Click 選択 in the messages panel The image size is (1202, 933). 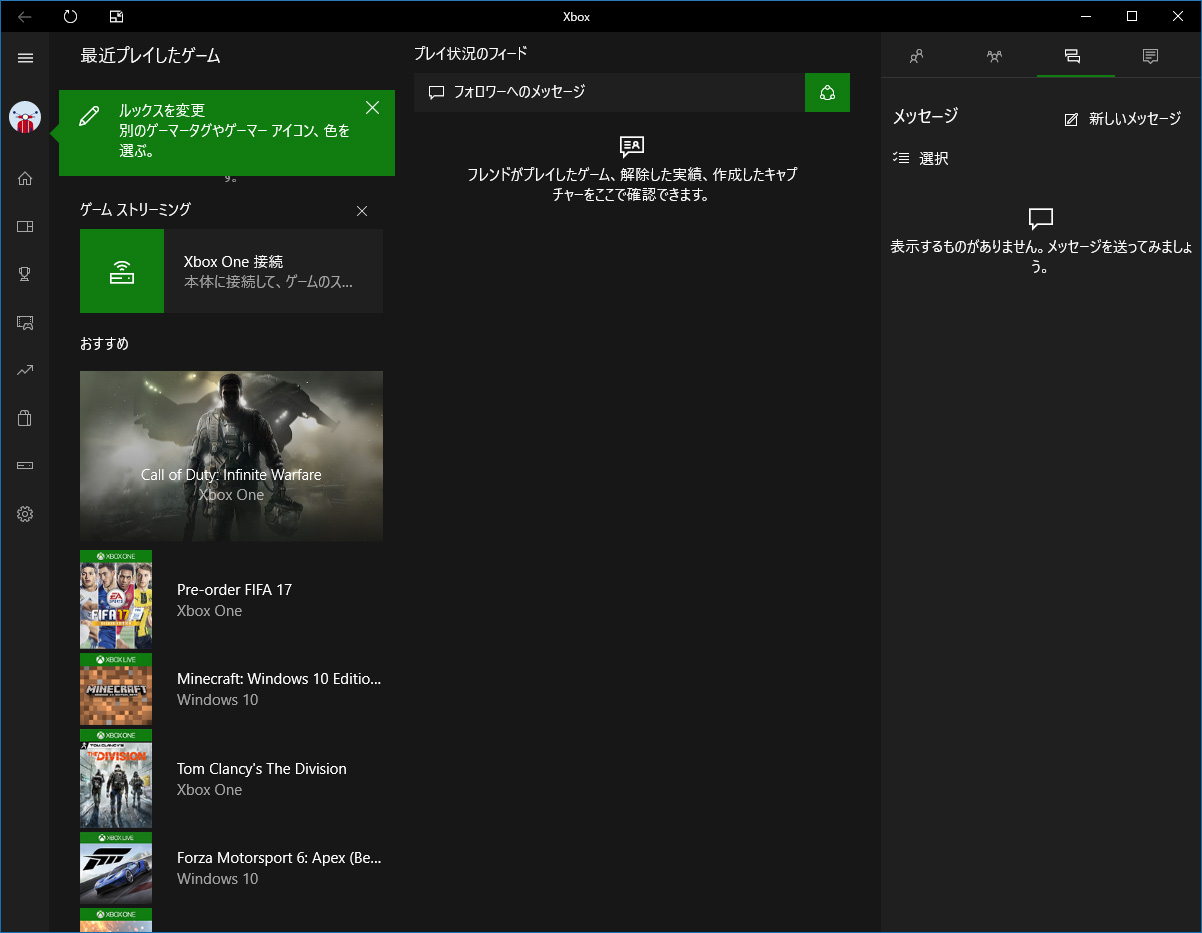(921, 158)
